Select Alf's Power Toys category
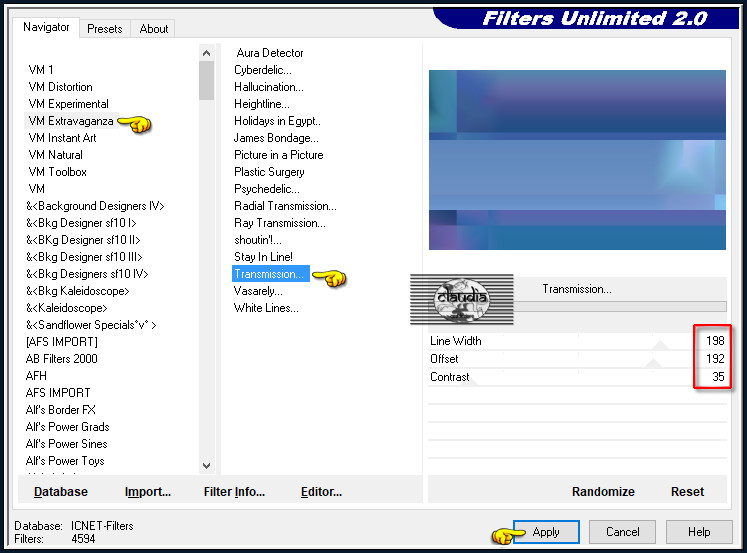The width and height of the screenshot is (747, 553). tap(65, 461)
